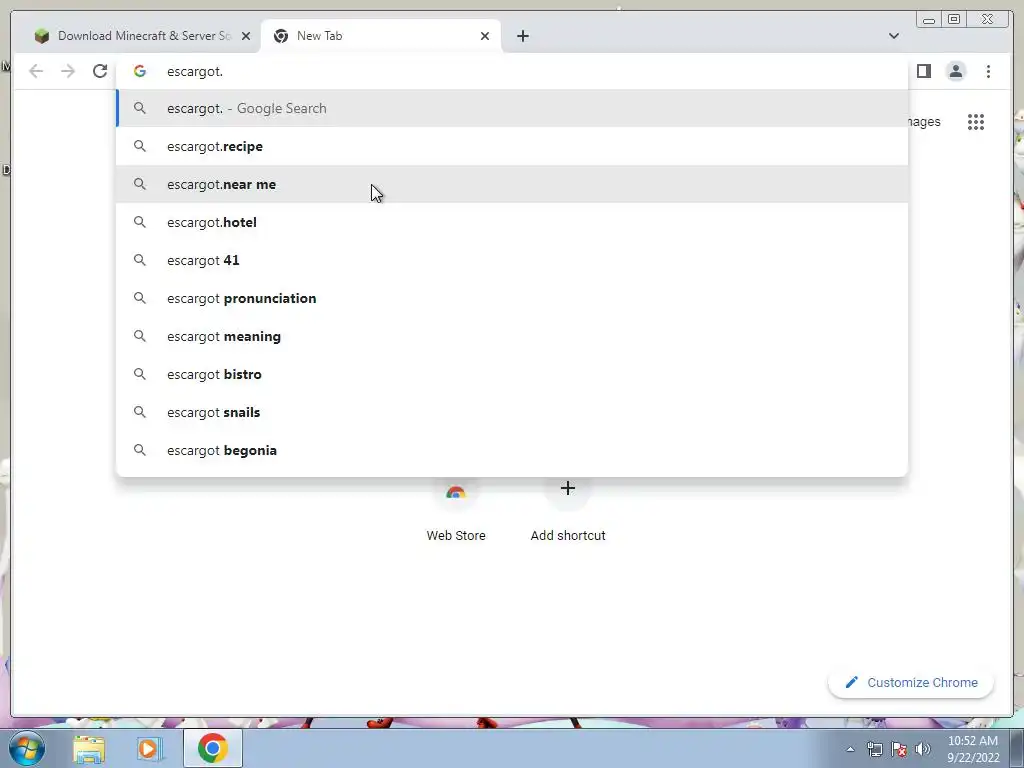
Task: Open Chrome's three-dot menu
Action: click(988, 71)
